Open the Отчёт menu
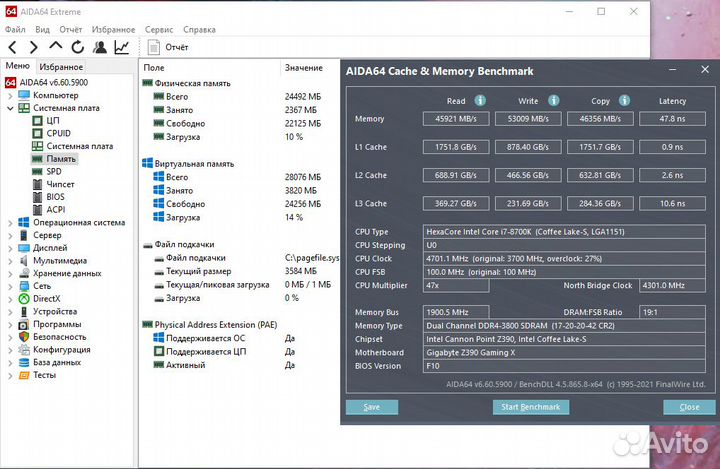Screen dimensions: 720x469 pyautogui.click(x=70, y=29)
